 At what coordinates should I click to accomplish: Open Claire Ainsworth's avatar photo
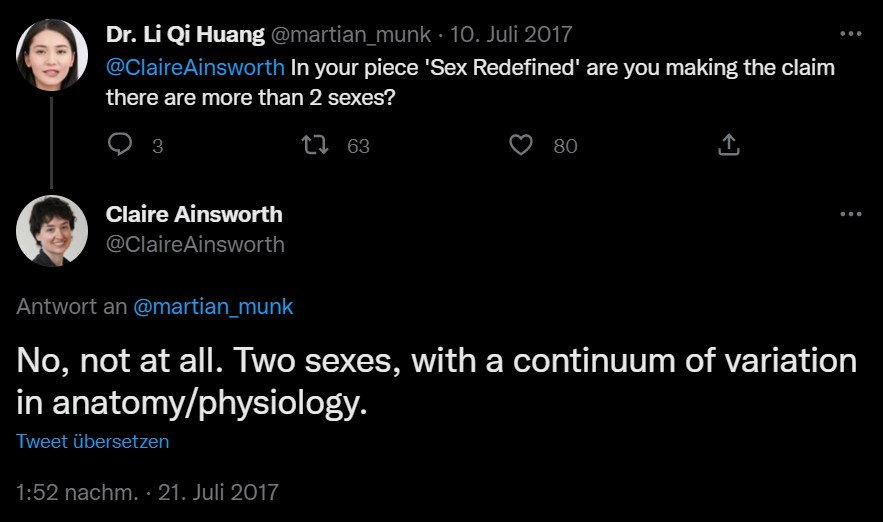[52, 231]
